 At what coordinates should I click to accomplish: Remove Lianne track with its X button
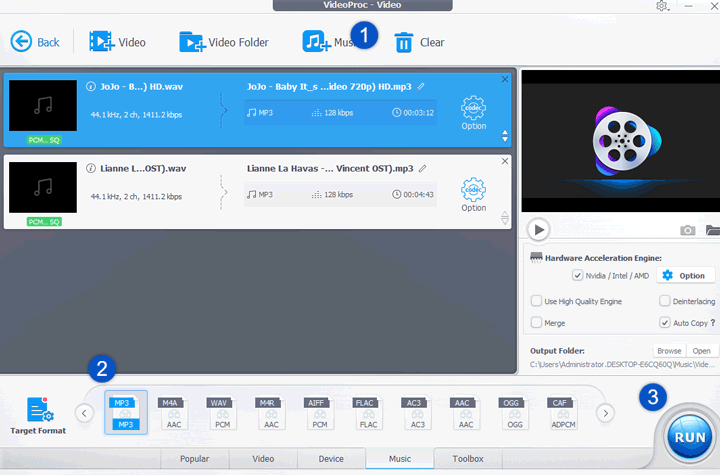505,161
